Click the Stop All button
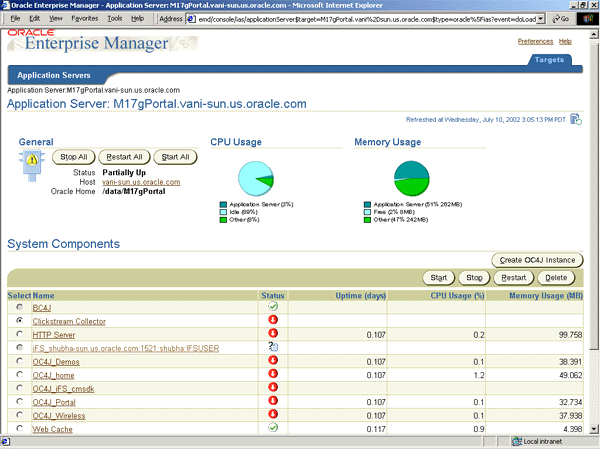This screenshot has width=600, height=449. [73, 157]
